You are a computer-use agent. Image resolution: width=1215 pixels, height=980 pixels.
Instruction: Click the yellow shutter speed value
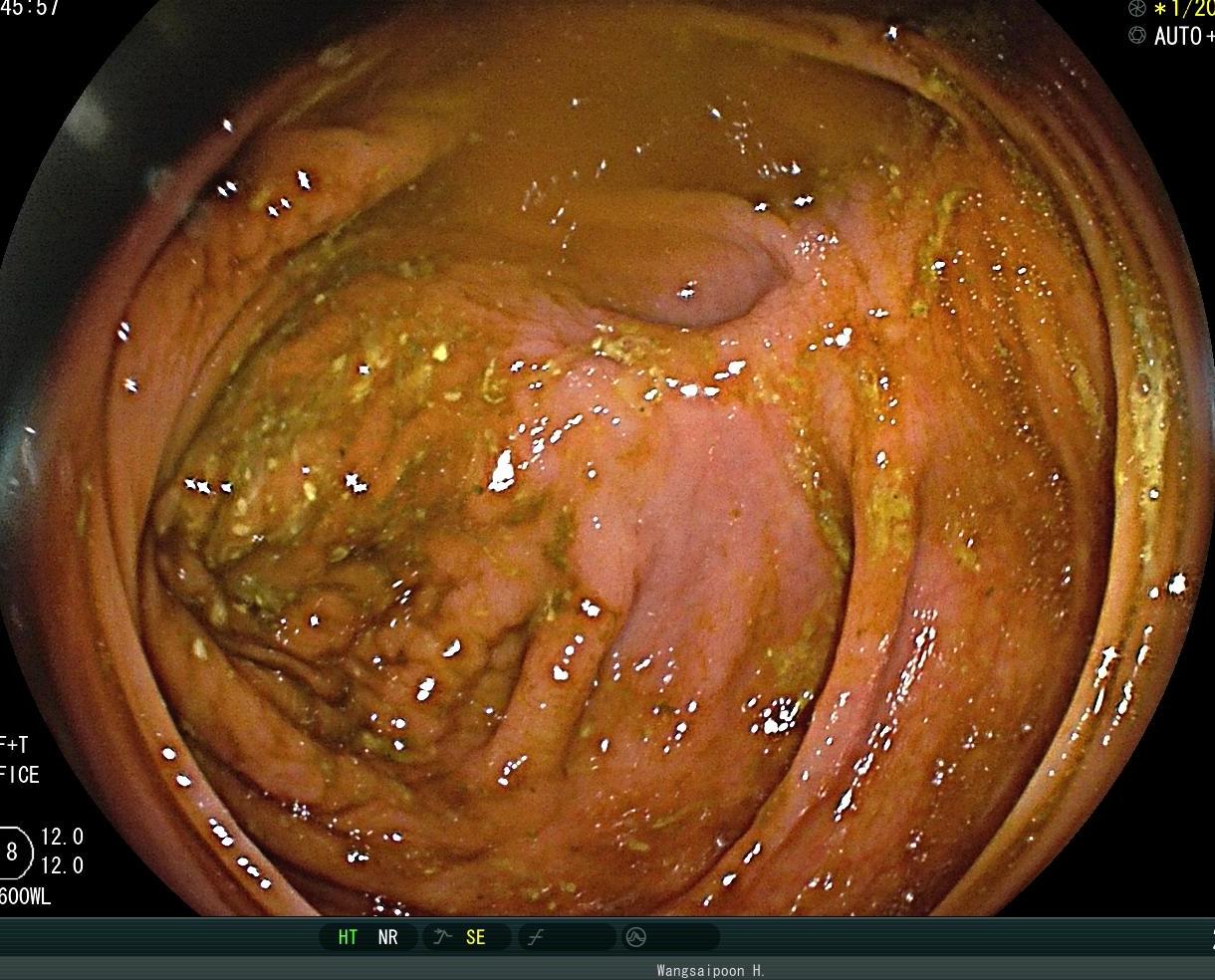point(1184,8)
